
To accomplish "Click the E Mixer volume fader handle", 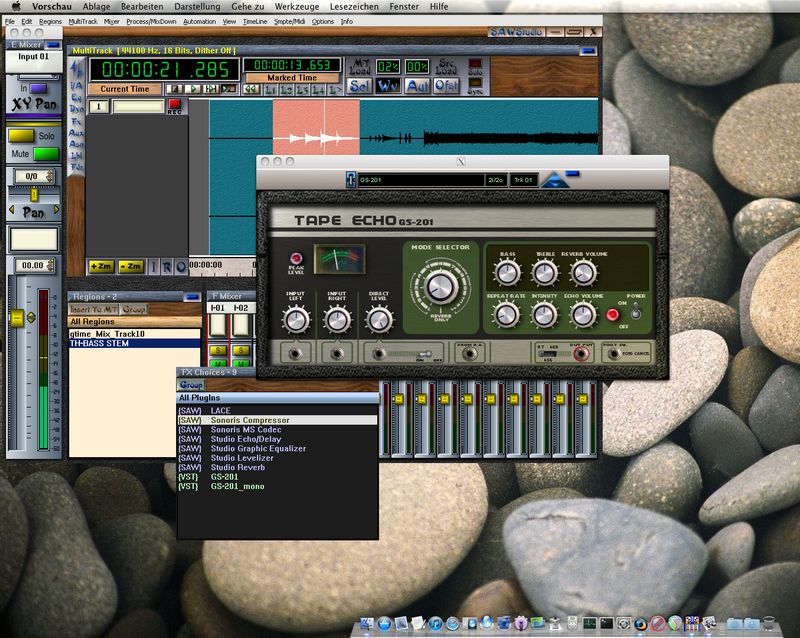I will [17, 318].
